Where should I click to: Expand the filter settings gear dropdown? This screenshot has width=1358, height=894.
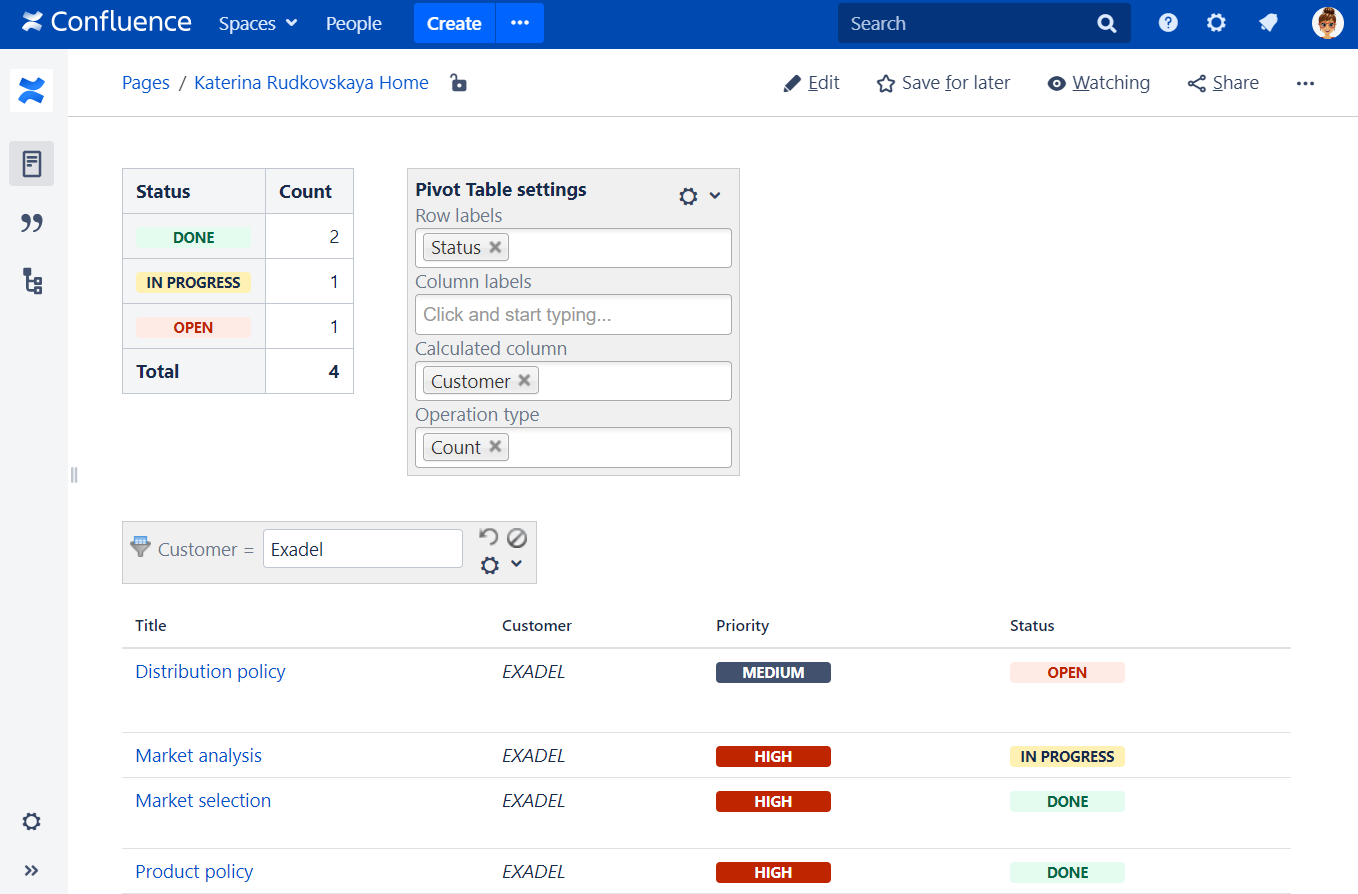pos(500,565)
